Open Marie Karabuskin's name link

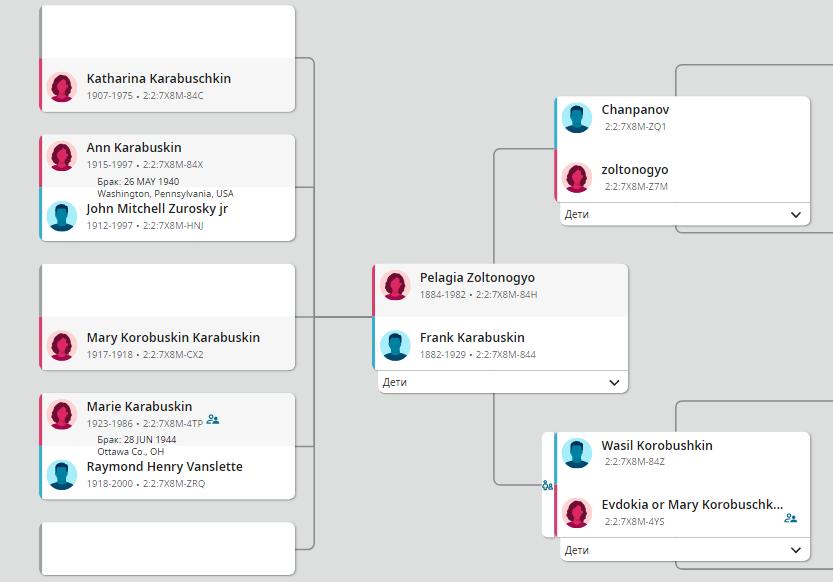[x=139, y=407]
